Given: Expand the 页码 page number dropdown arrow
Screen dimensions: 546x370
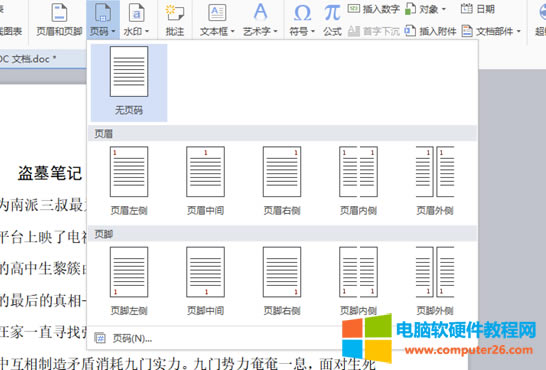Looking at the screenshot, I should 114,32.
